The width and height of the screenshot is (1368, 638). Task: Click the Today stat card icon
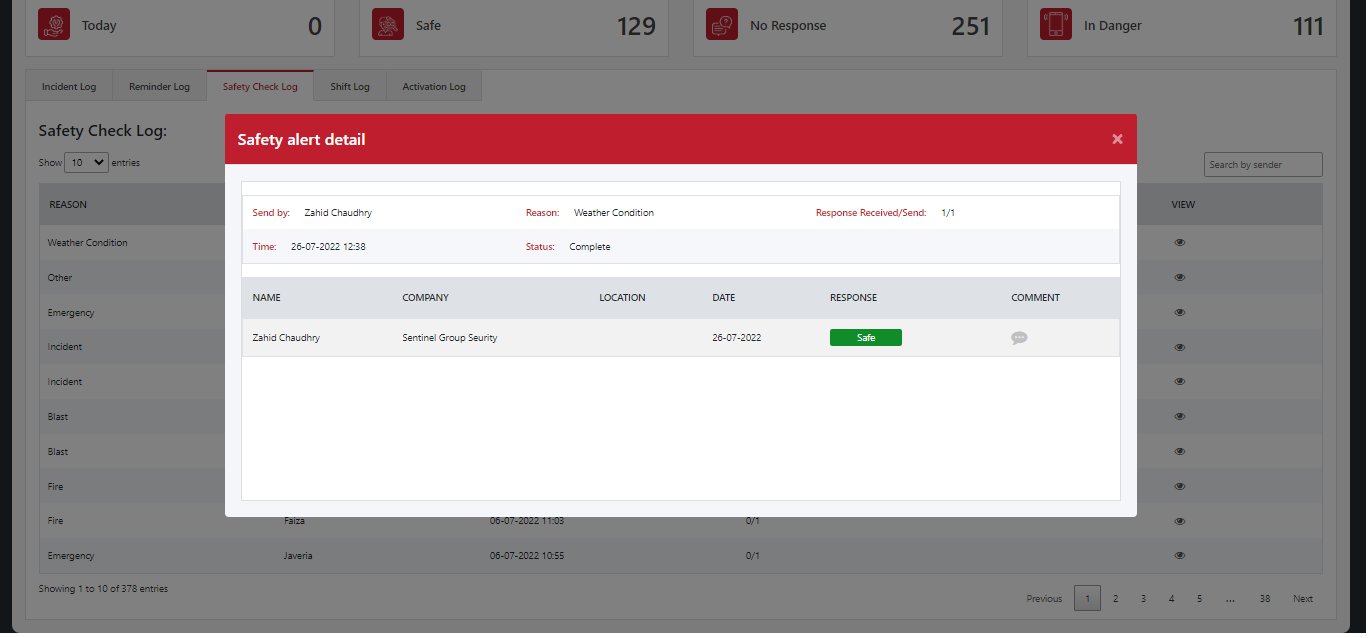click(x=54, y=25)
